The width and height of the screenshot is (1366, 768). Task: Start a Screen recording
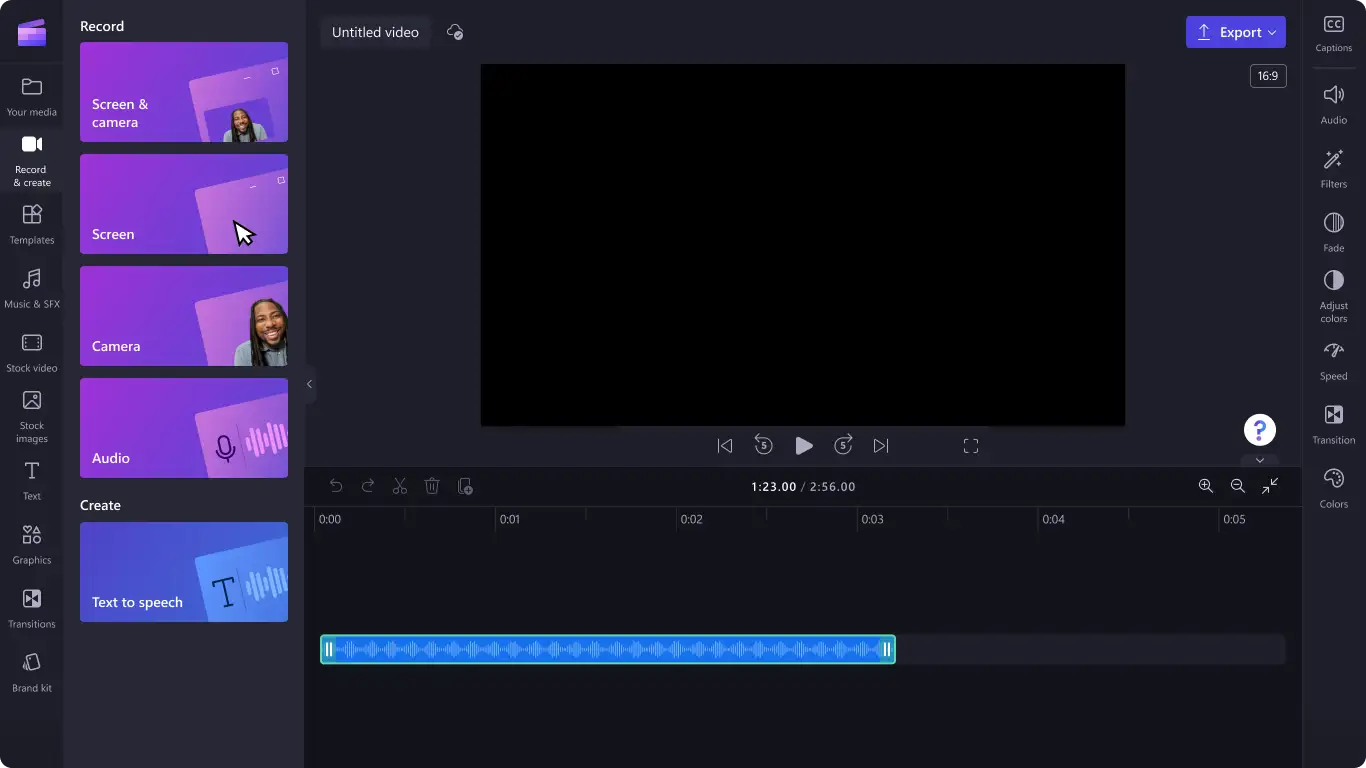tap(184, 204)
